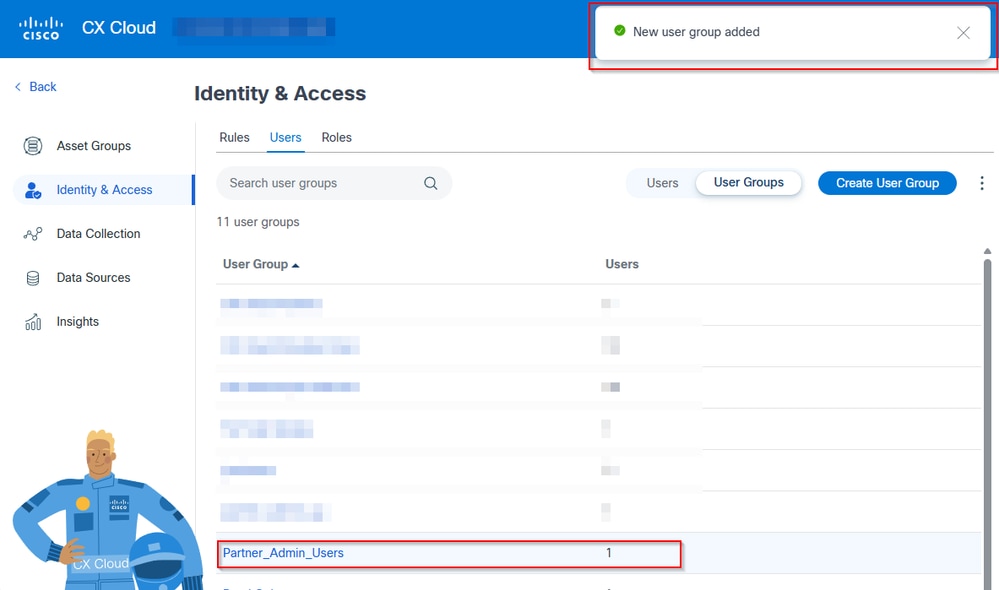Viewport: 999px width, 590px height.
Task: Click the 11 user groups count text
Action: [258, 222]
